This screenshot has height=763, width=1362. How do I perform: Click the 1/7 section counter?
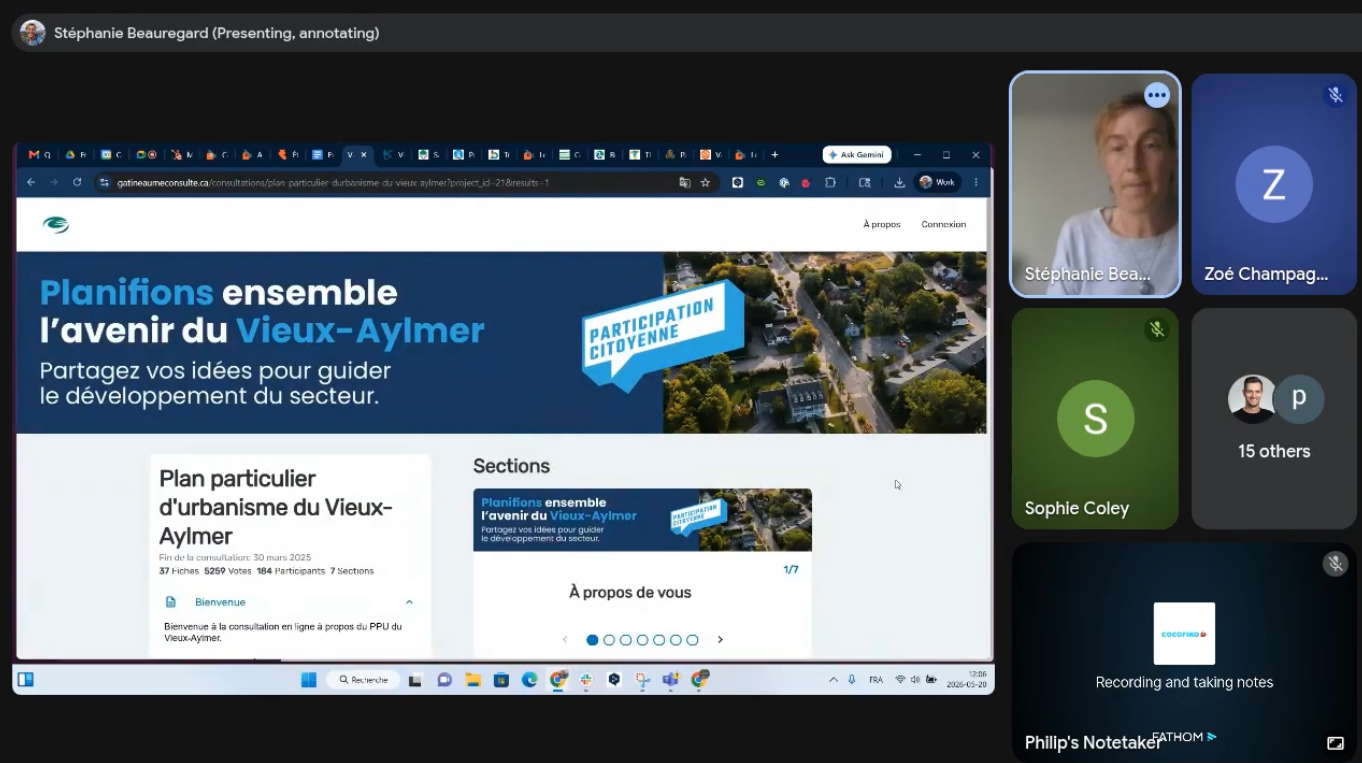pyautogui.click(x=790, y=570)
